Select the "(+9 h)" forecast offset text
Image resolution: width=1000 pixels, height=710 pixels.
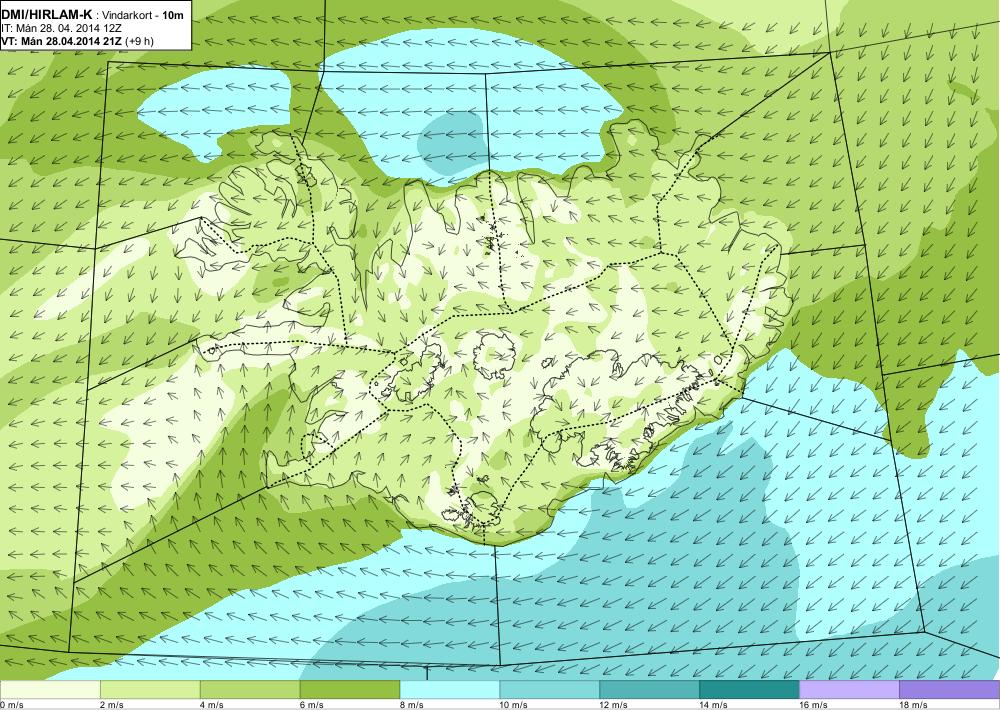pos(139,41)
